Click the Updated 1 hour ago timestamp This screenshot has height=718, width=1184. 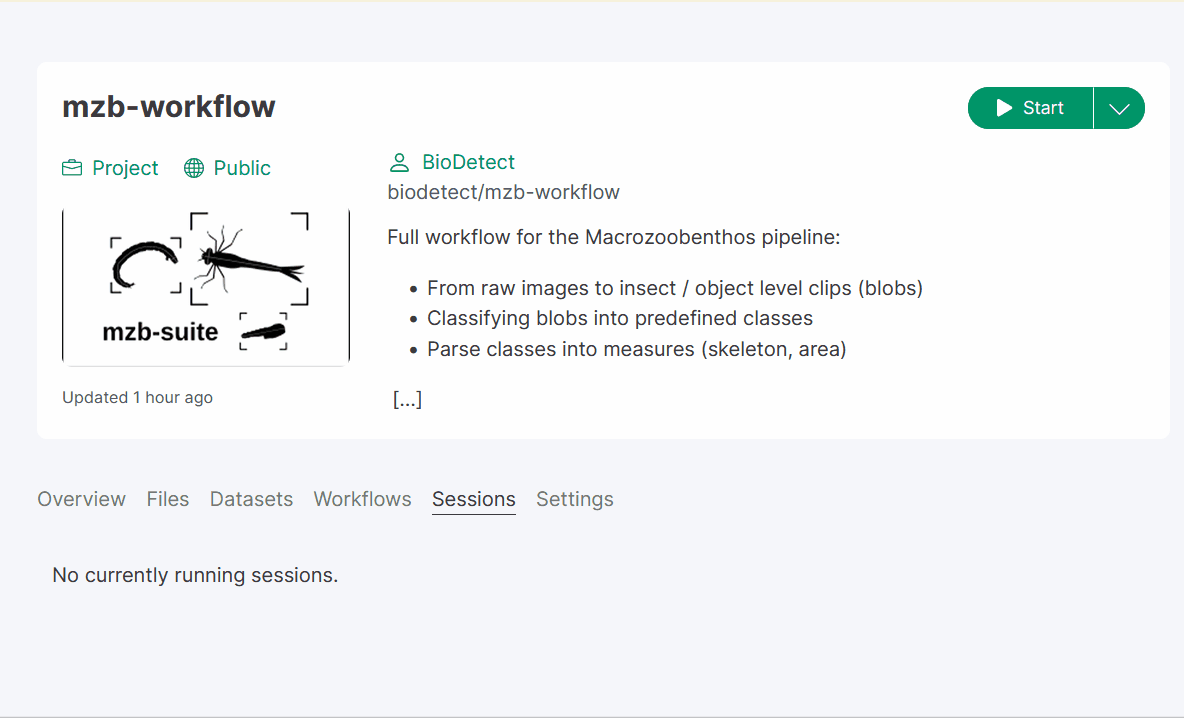click(137, 397)
